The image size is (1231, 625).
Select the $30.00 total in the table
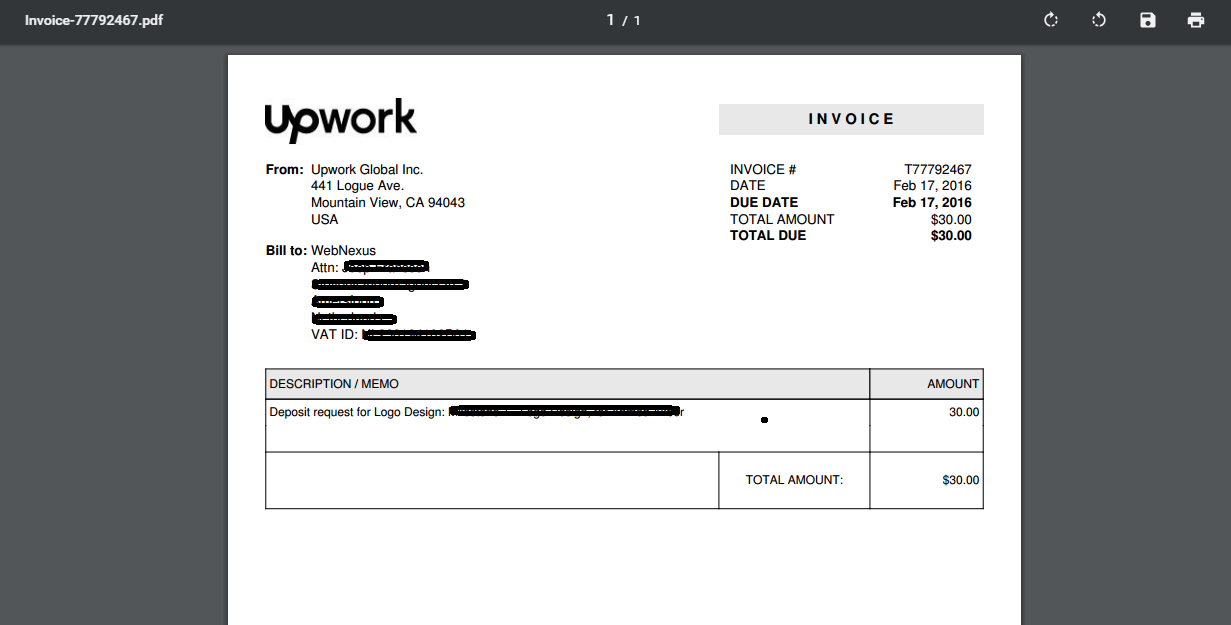[961, 480]
